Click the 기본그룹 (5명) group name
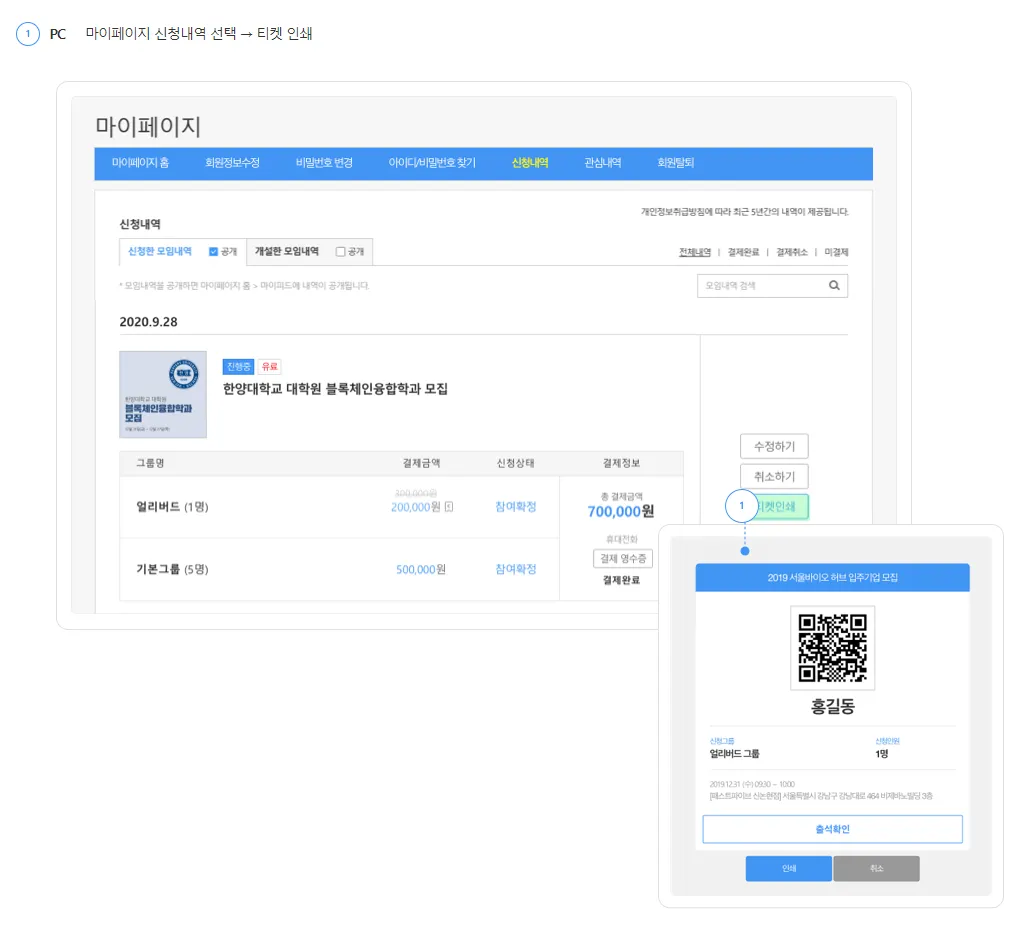 (172, 569)
